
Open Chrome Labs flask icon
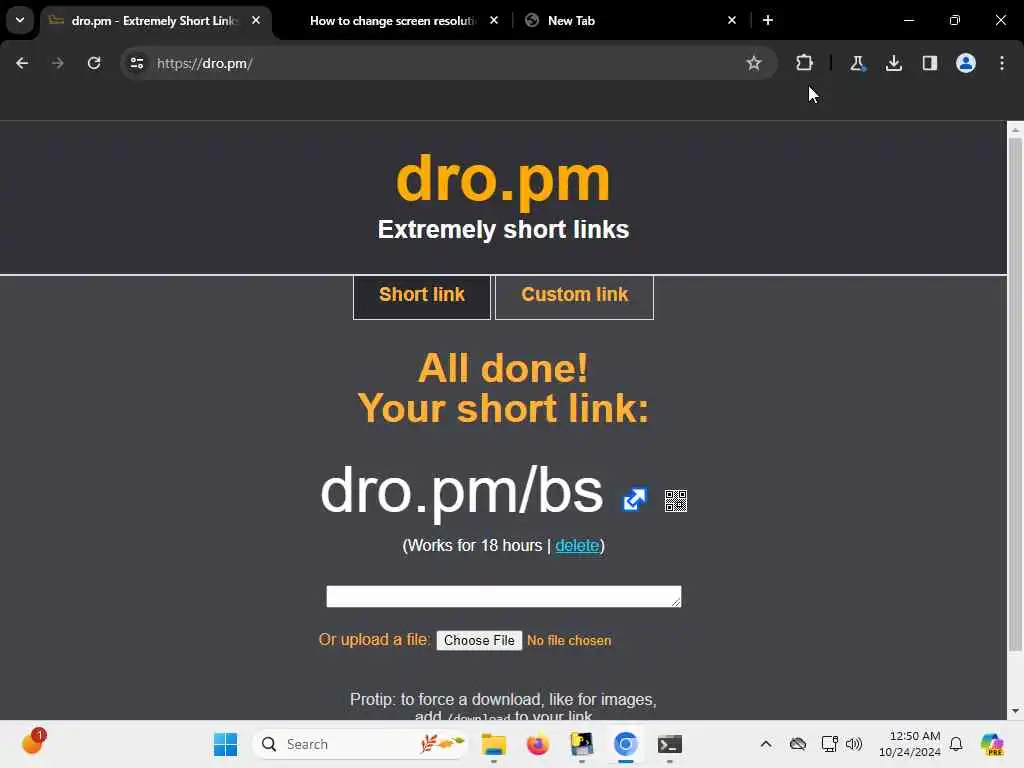coord(857,63)
